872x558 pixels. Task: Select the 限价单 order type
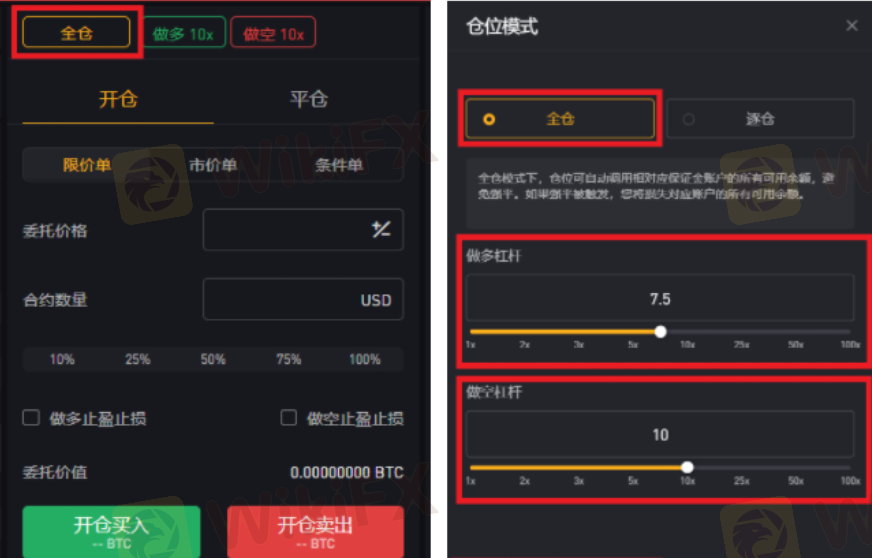point(86,165)
